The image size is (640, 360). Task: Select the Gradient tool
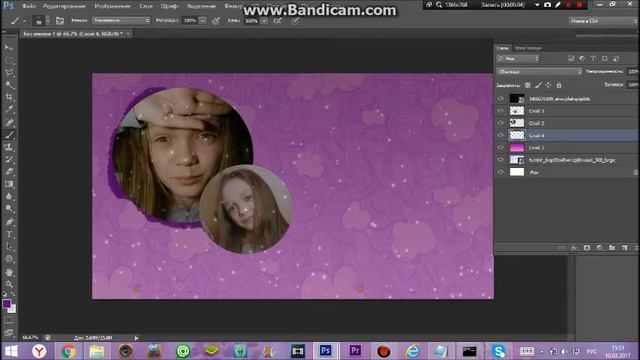click(9, 184)
